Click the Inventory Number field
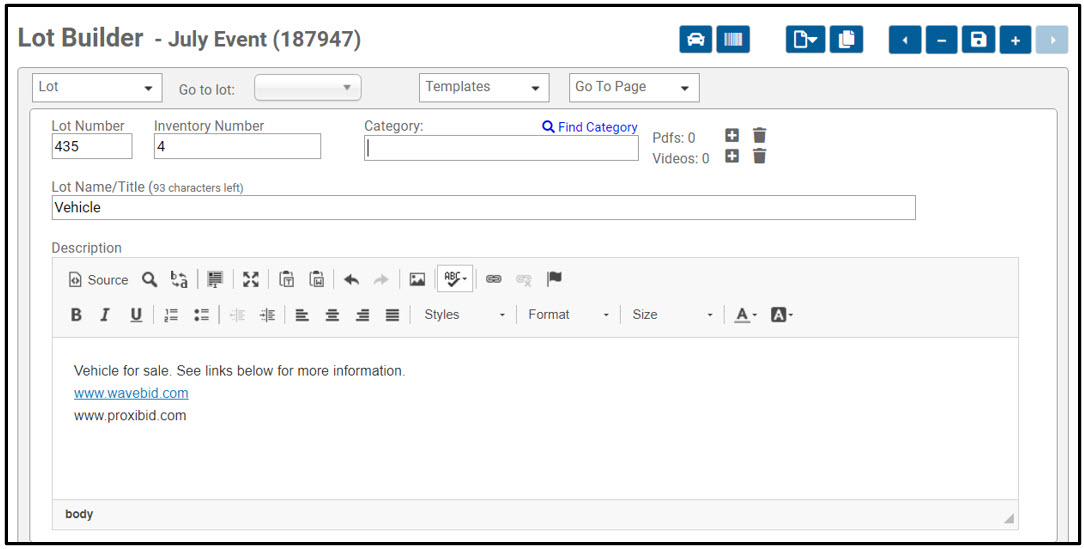Image resolution: width=1084 pixels, height=549 pixels. (237, 147)
